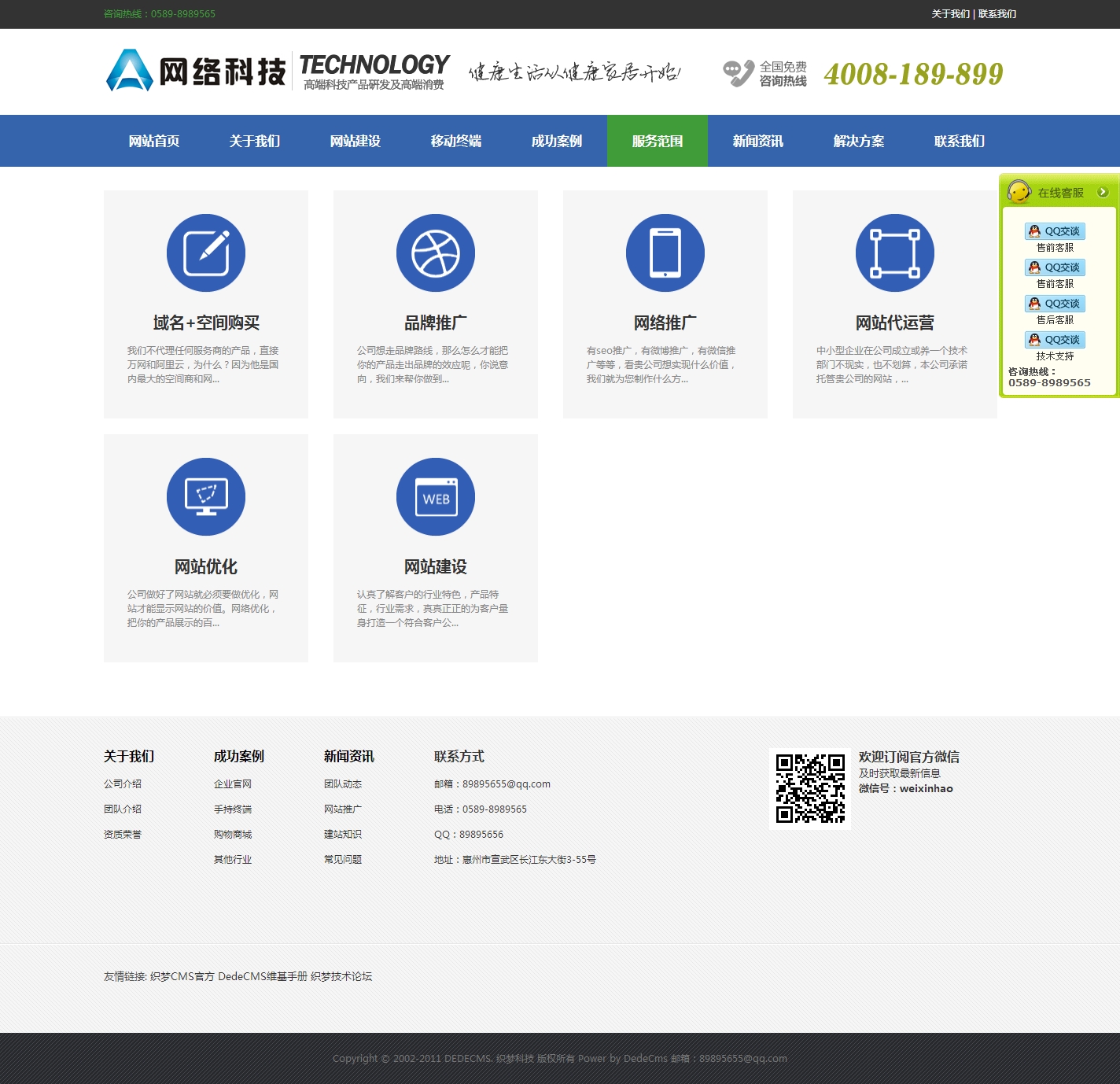Open the 公司介绍 footer link

tap(123, 784)
